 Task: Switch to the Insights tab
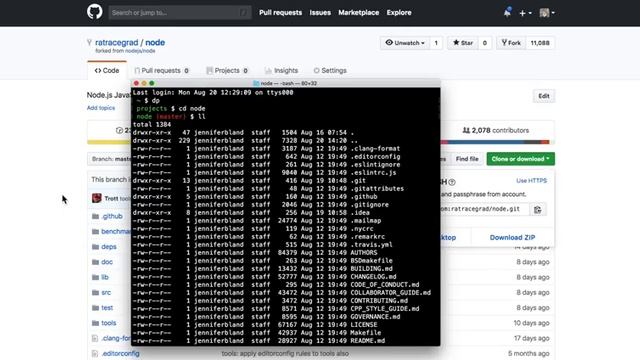coord(281,71)
